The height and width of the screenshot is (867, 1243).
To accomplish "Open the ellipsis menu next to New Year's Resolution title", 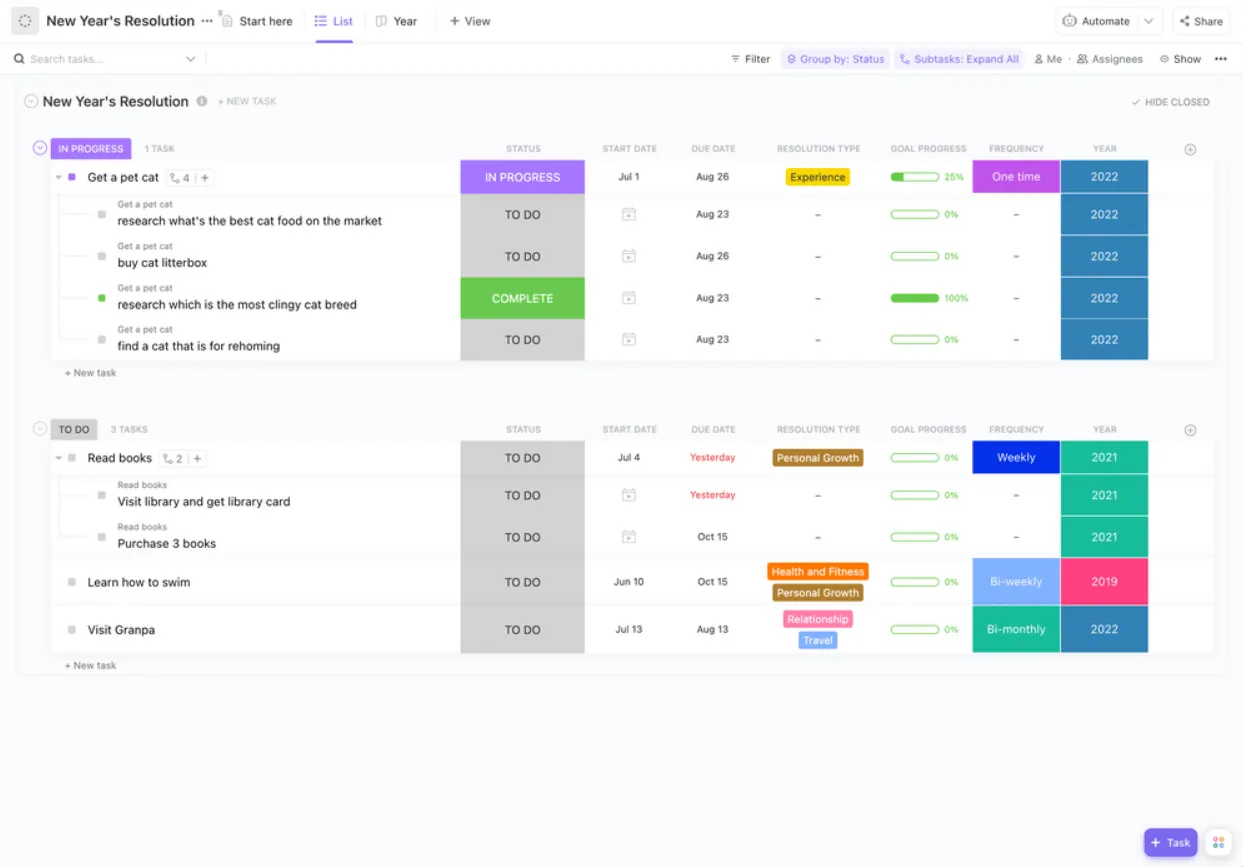I will pyautogui.click(x=207, y=21).
